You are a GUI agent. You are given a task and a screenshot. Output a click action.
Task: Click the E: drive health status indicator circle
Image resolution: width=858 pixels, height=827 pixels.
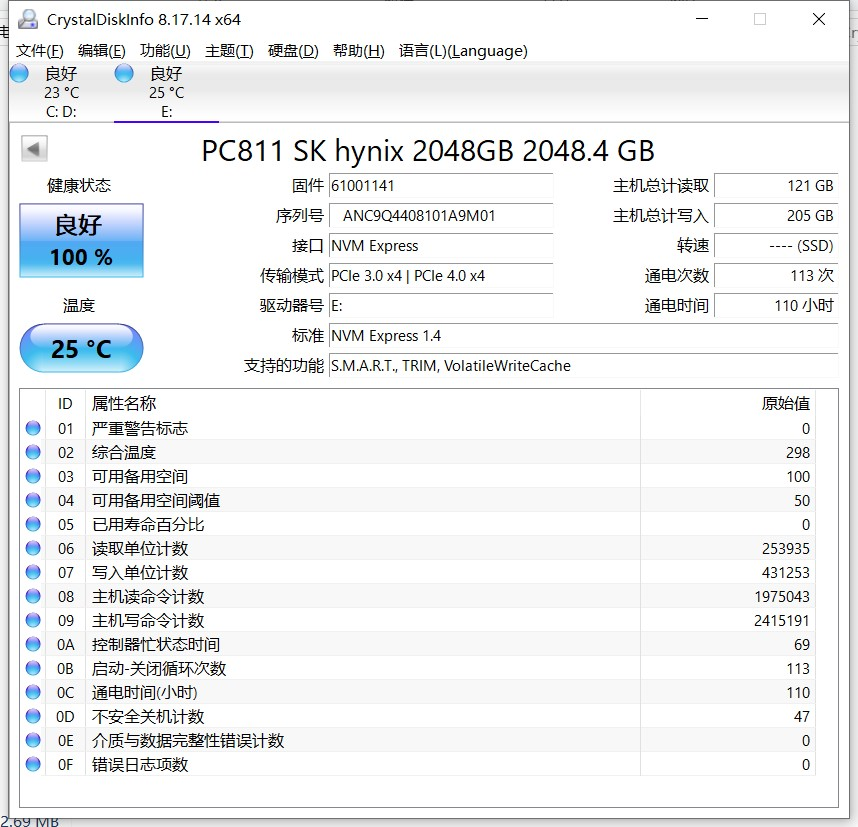pyautogui.click(x=123, y=72)
